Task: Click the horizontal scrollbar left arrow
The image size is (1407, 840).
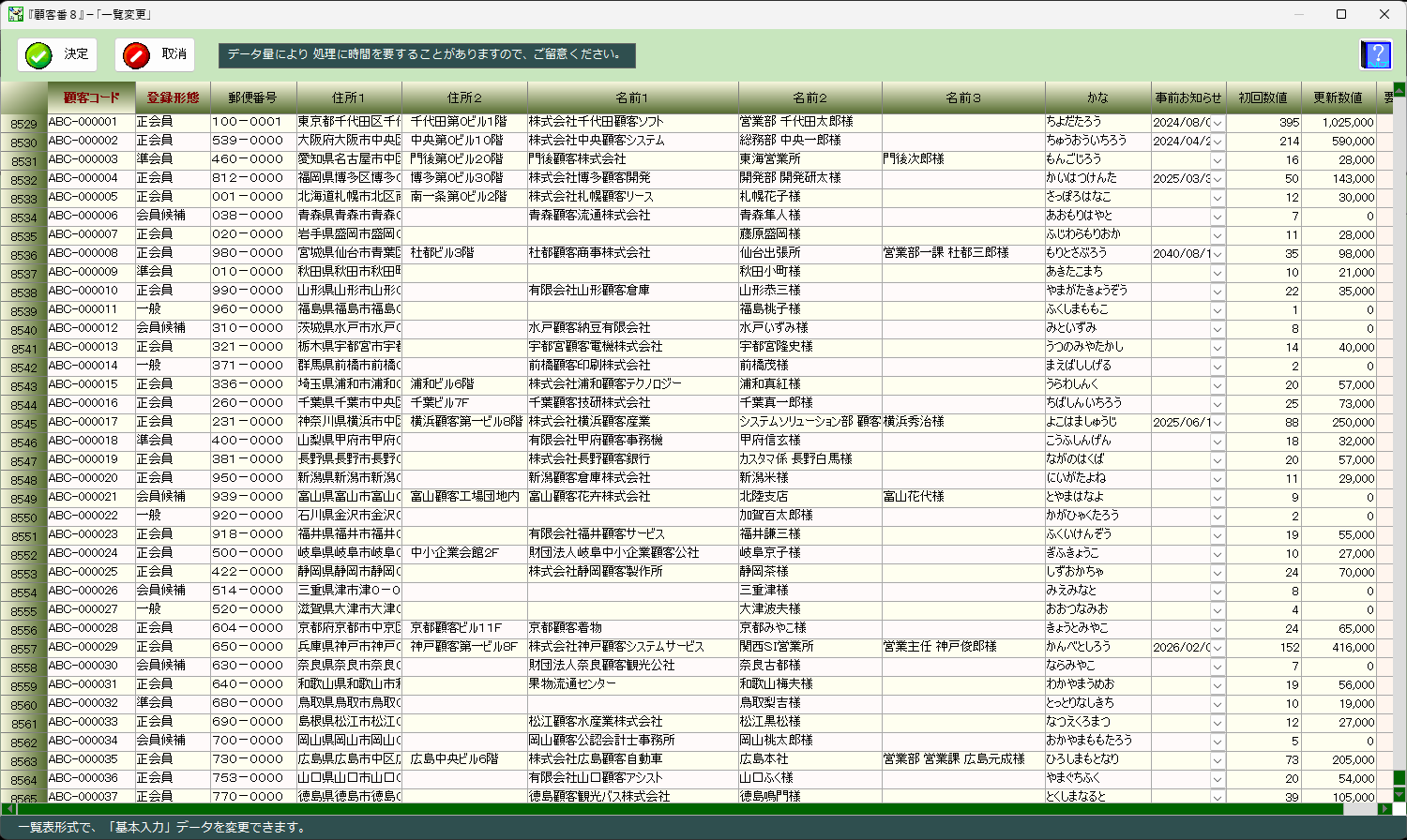Action: [x=8, y=808]
